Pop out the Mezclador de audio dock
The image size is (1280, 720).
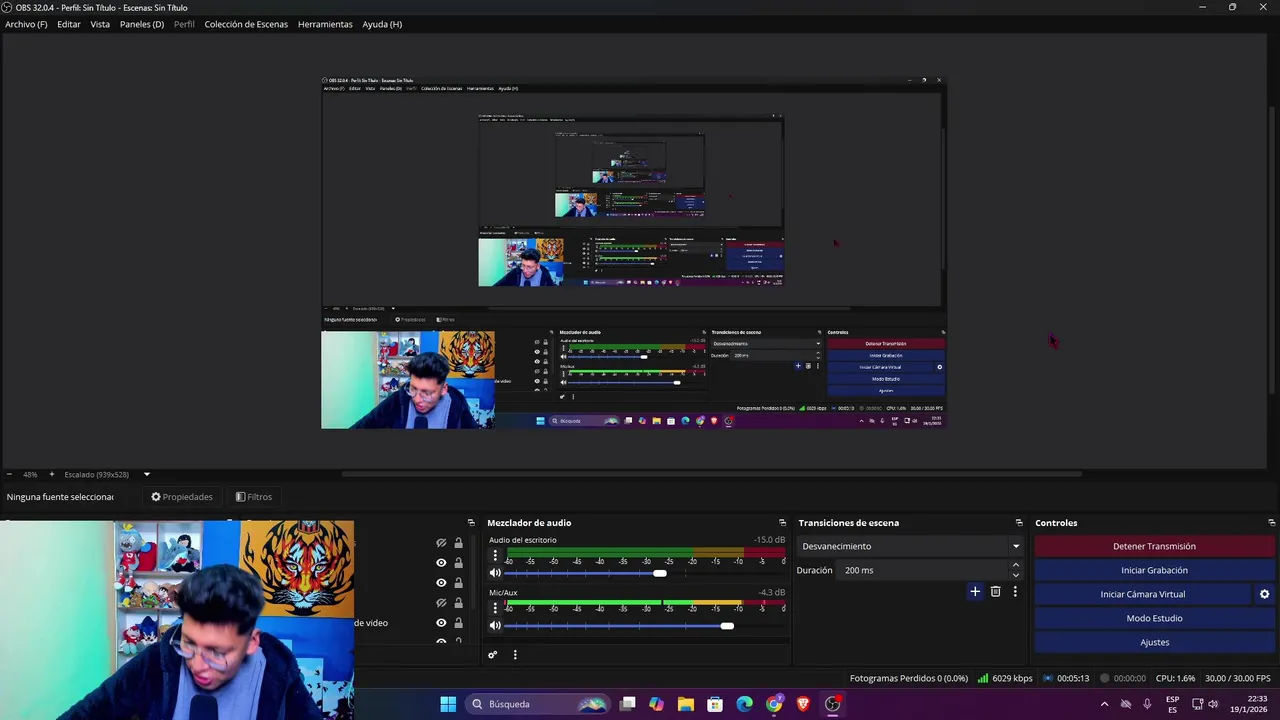click(782, 523)
